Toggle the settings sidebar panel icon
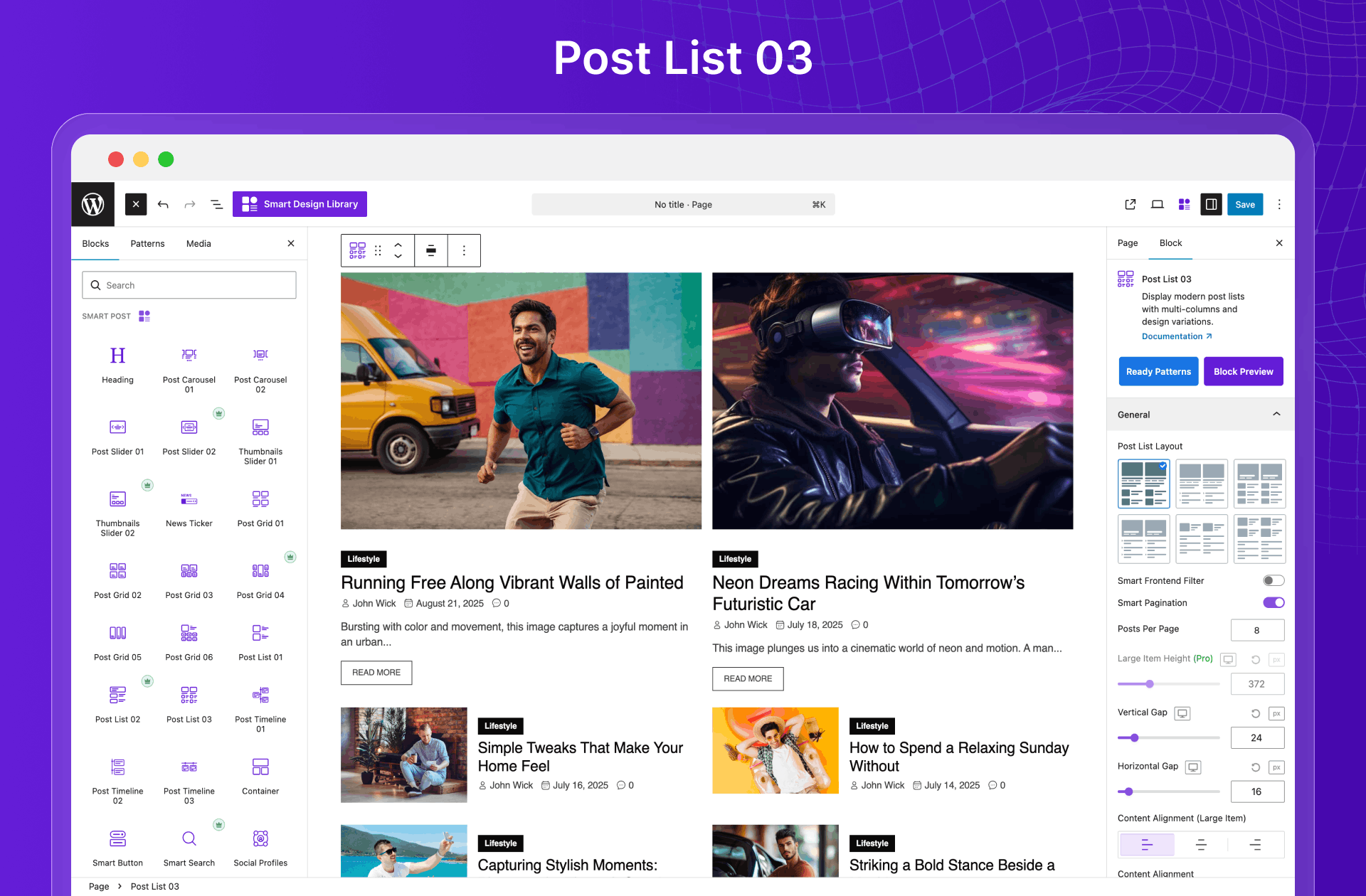The image size is (1366, 896). [x=1211, y=205]
